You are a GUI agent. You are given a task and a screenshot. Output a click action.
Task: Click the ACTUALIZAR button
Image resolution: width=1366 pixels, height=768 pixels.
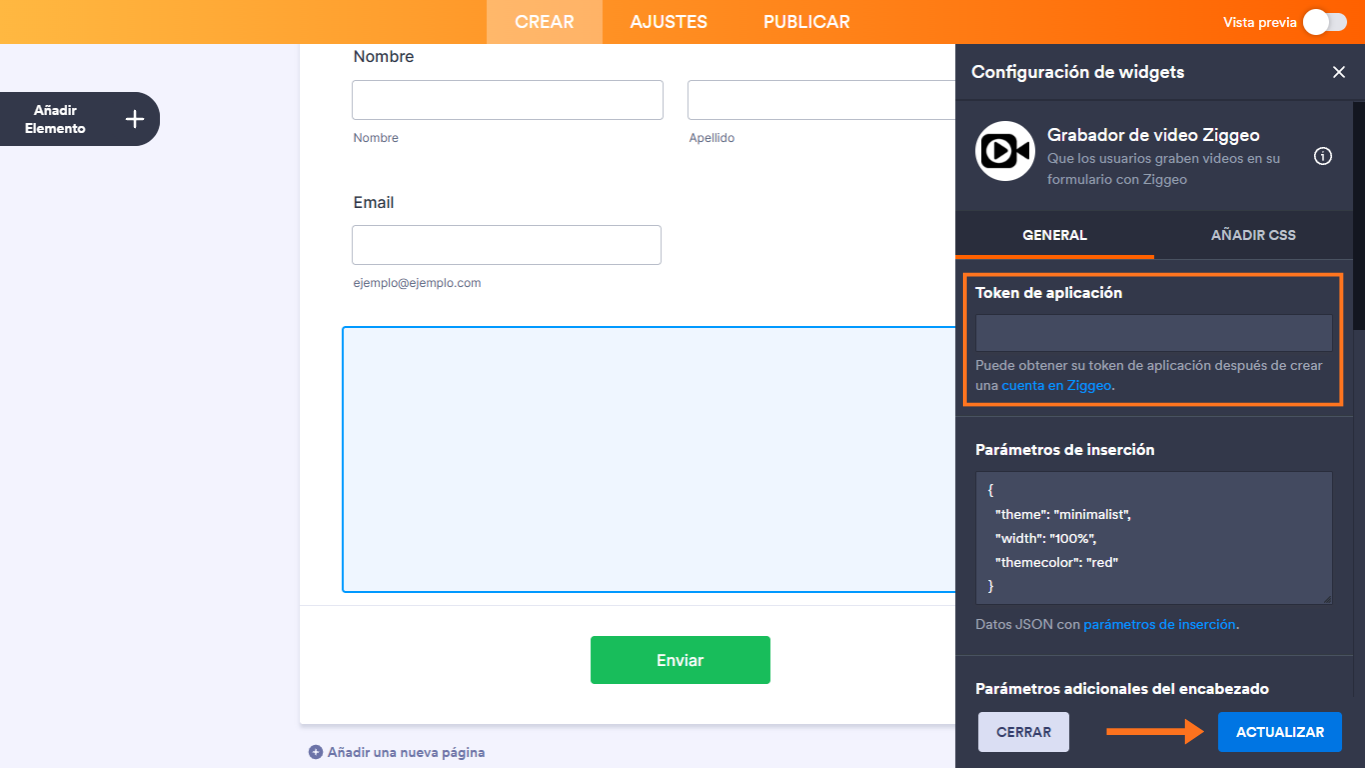pos(1279,731)
